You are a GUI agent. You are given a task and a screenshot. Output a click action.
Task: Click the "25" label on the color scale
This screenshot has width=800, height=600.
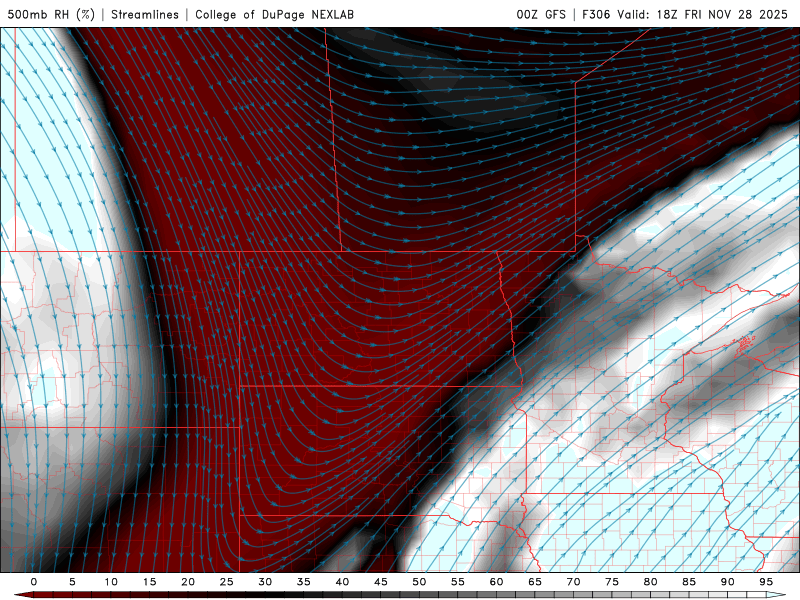pos(227,582)
